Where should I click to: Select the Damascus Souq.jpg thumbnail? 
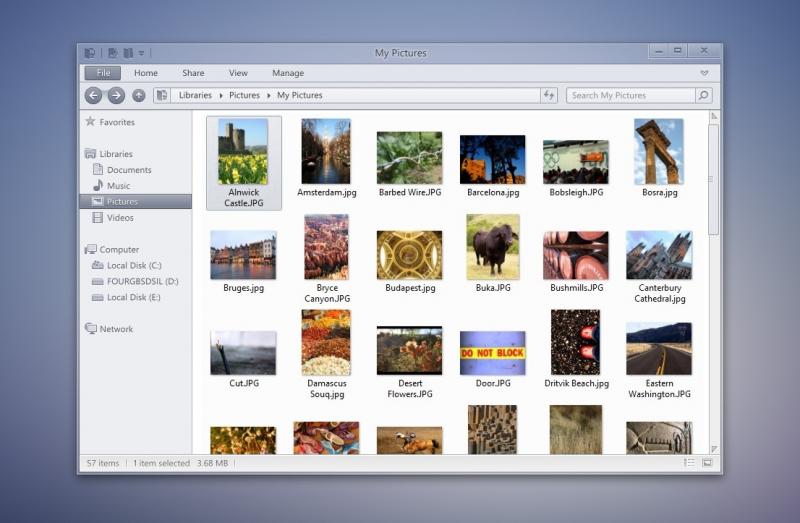tap(326, 342)
